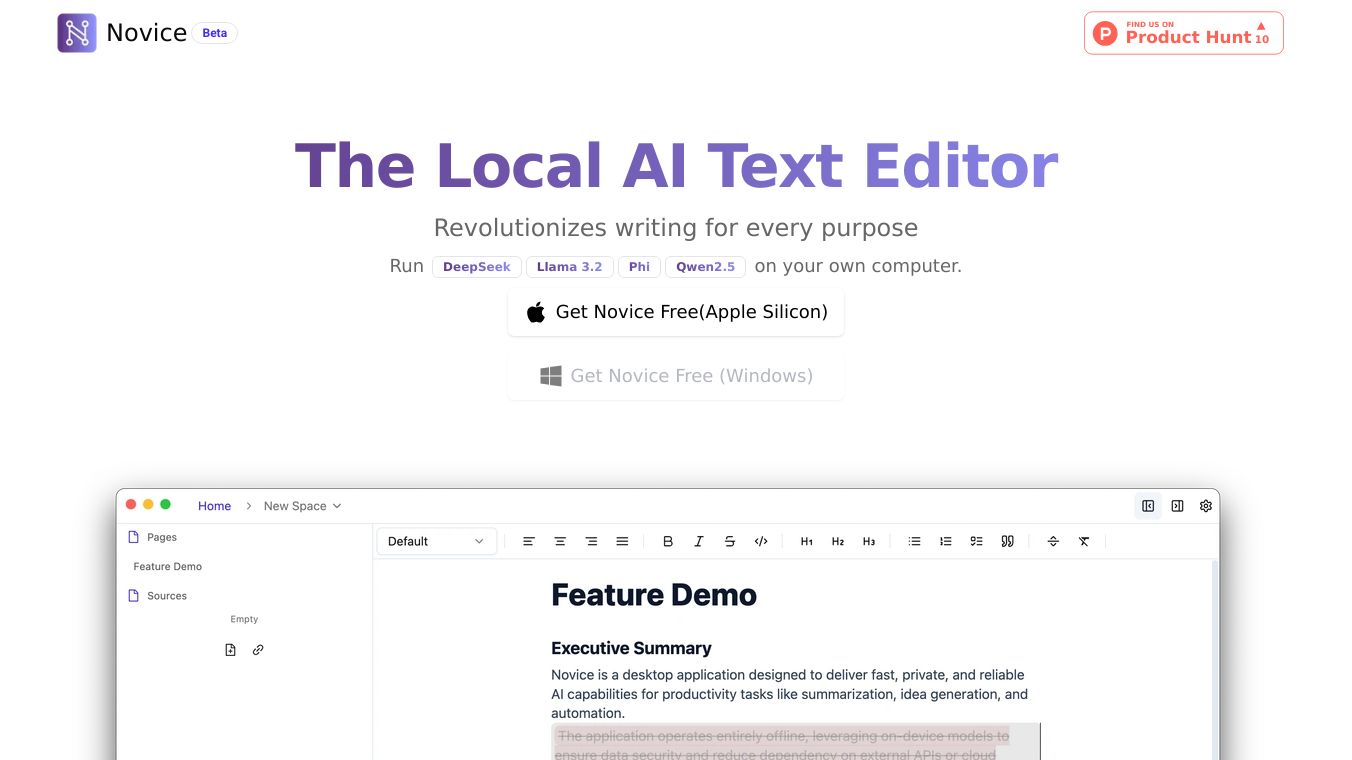Toggle the left sidebar panel icon
This screenshot has height=760, width=1352.
pyautogui.click(x=1148, y=506)
